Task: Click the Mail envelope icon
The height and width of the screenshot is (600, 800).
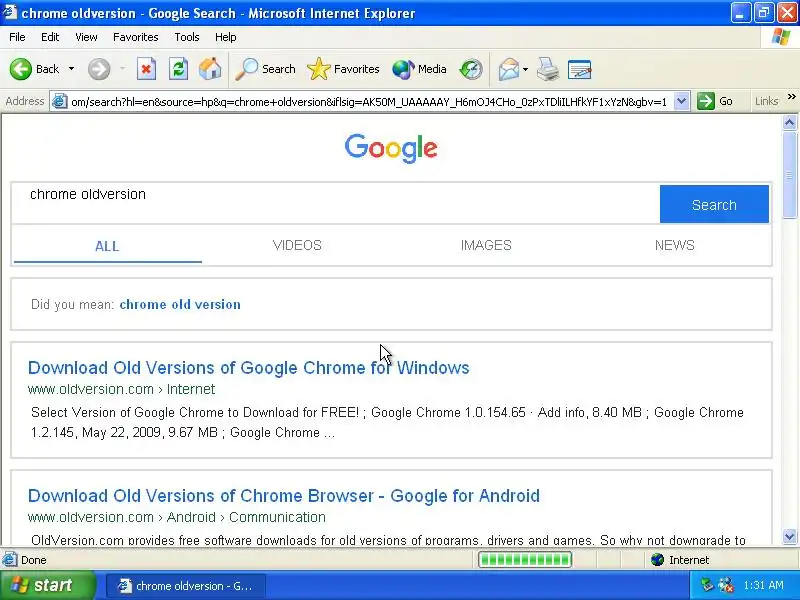Action: pos(509,69)
